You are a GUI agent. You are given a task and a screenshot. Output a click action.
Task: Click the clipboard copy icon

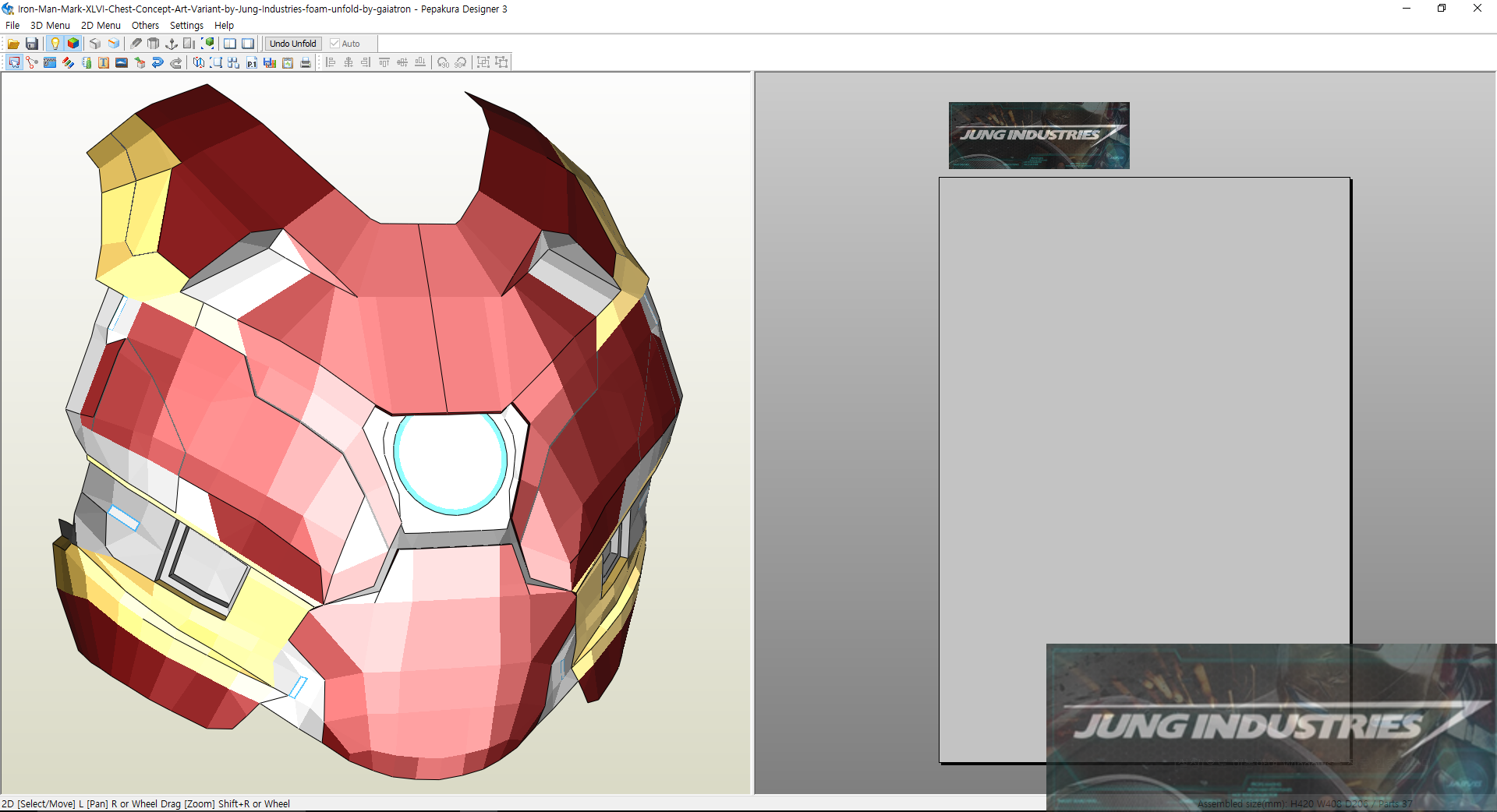point(288,62)
